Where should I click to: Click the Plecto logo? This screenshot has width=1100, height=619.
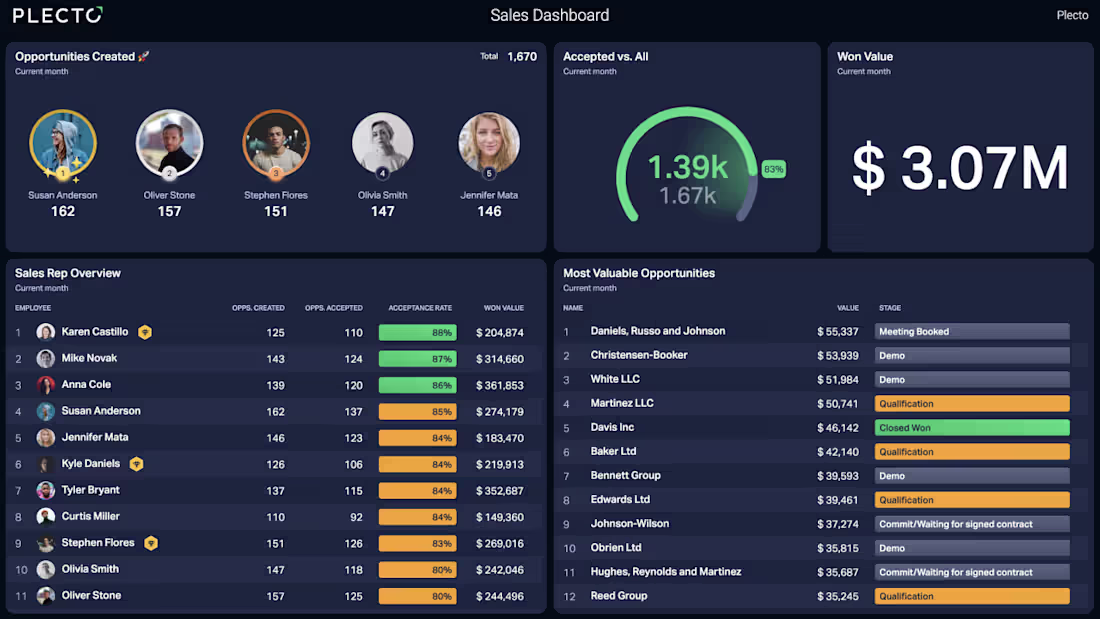point(58,15)
